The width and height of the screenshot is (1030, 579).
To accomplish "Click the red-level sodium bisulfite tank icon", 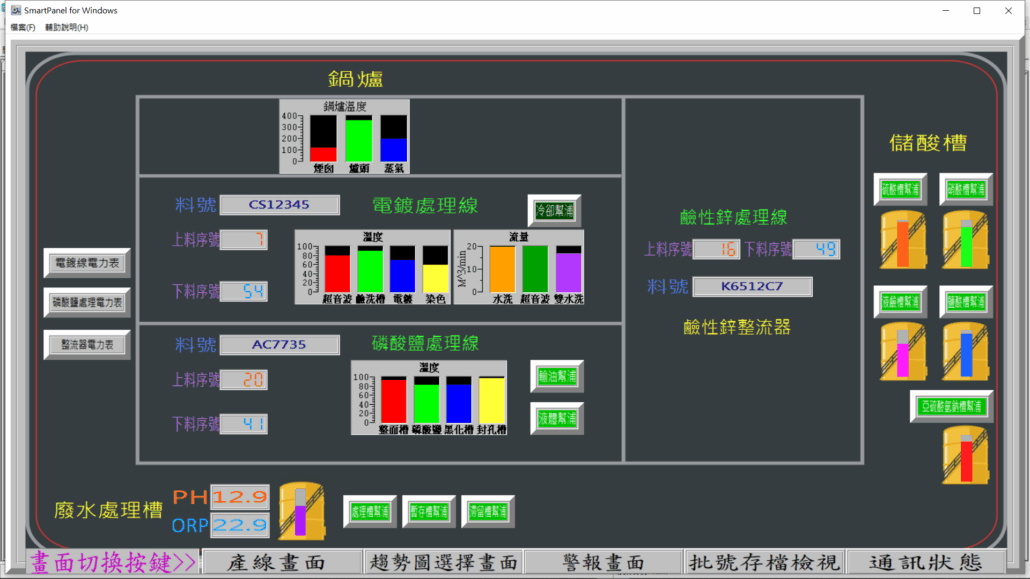I will point(966,455).
